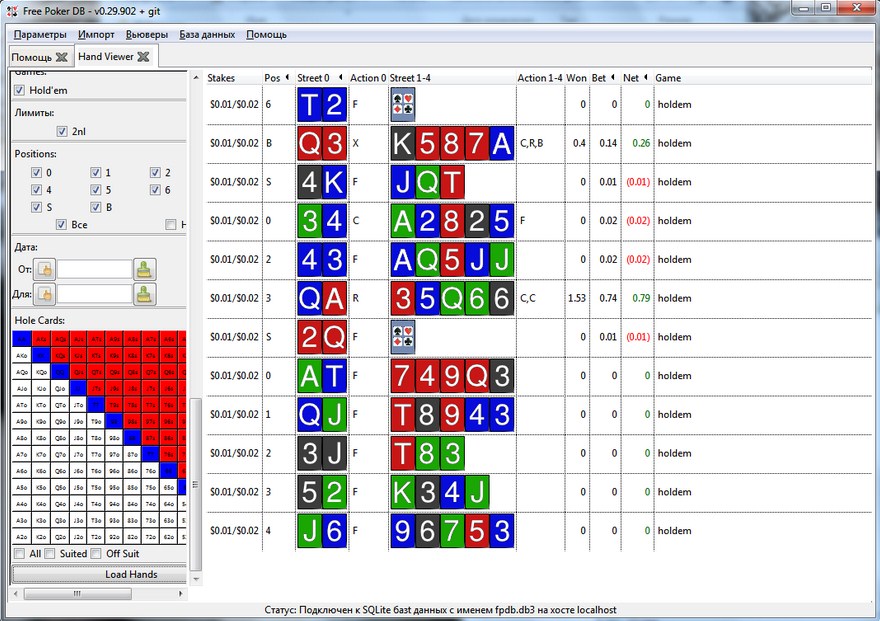The image size is (880, 621).
Task: Uncheck the Hold'em game checkbox
Action: 20,90
